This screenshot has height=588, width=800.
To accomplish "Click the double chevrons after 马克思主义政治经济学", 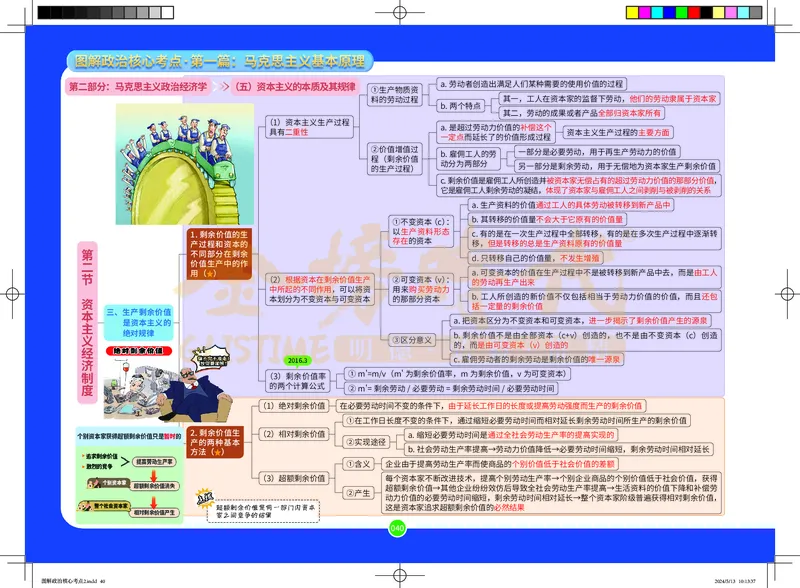I will pos(222,86).
